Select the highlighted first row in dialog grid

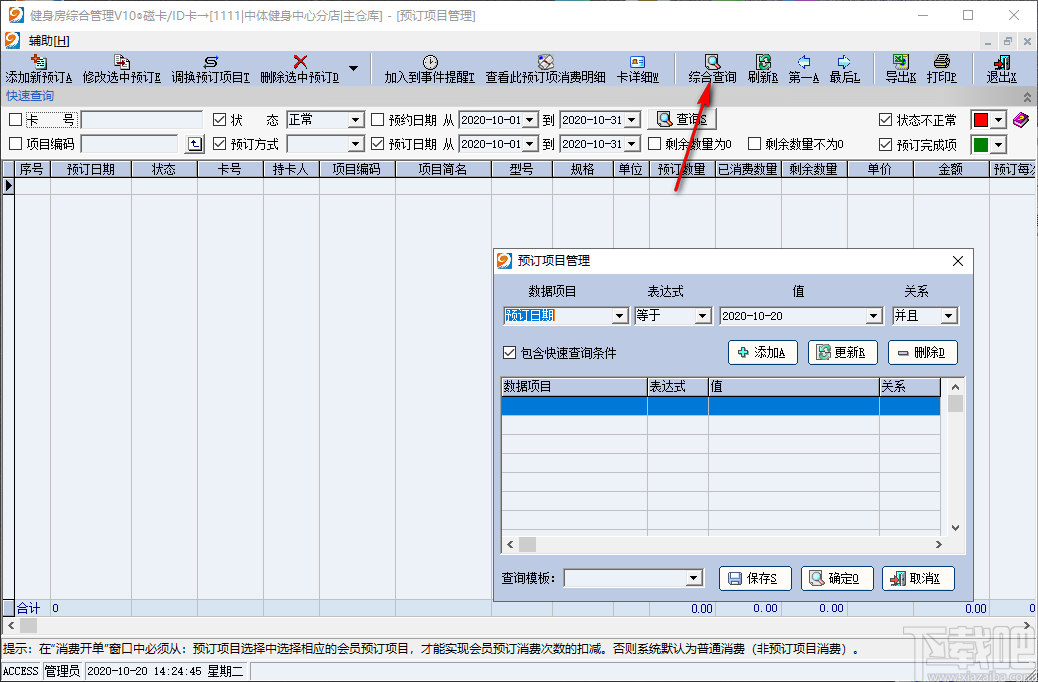(721, 406)
